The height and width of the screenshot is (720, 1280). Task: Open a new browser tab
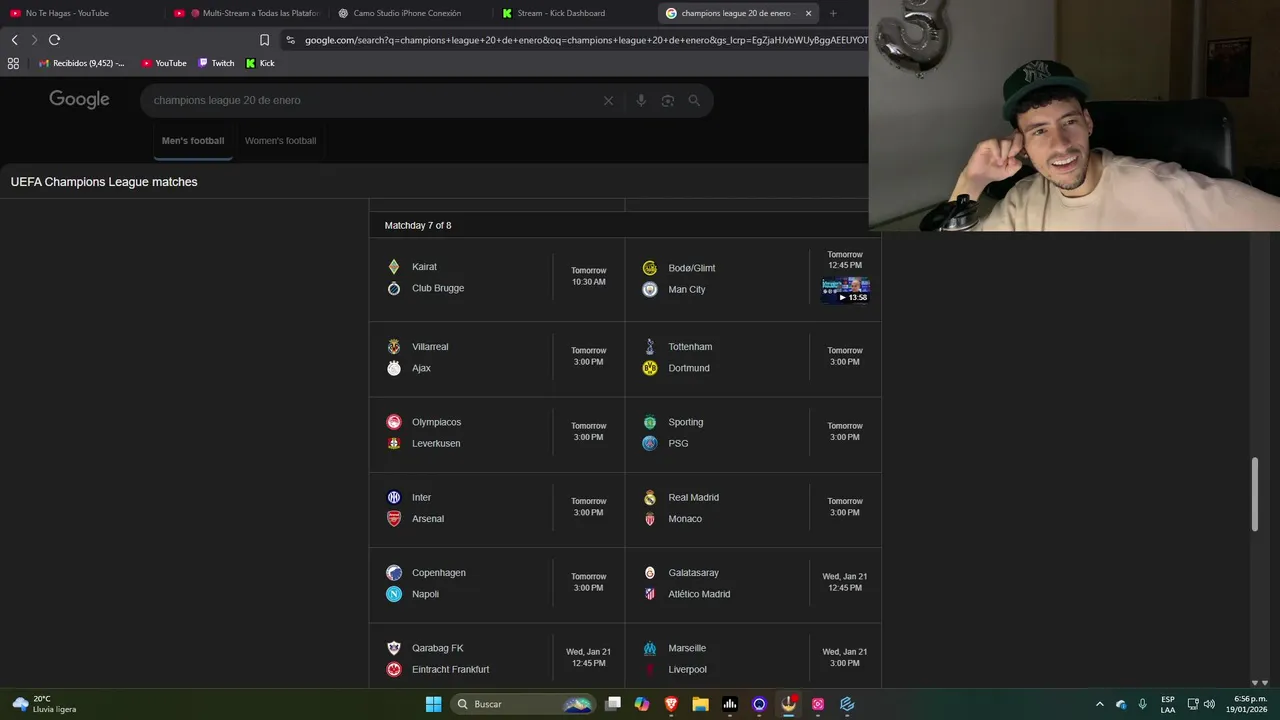833,13
